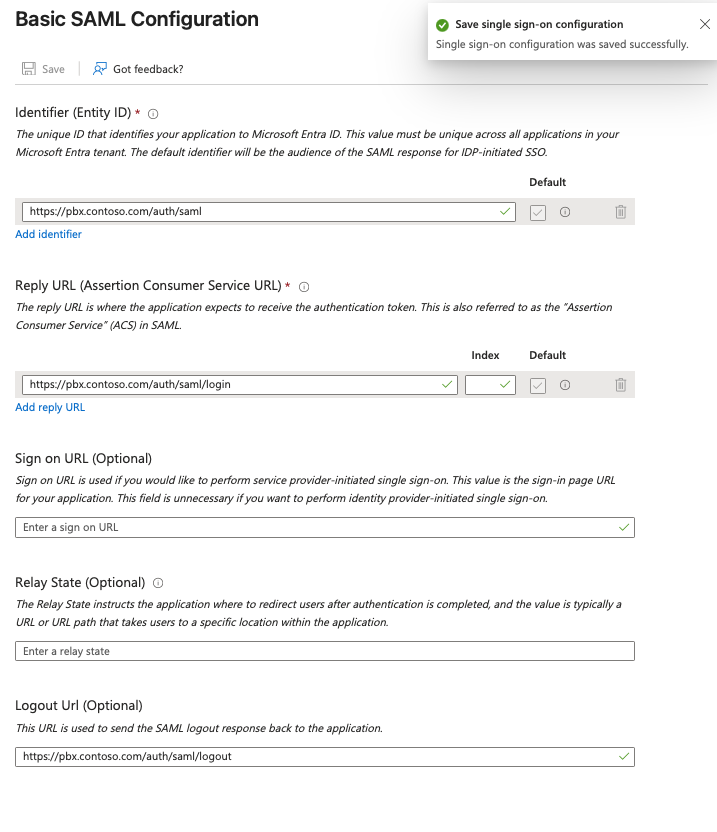The width and height of the screenshot is (717, 832).
Task: Click the Save disk icon
Action: click(28, 69)
